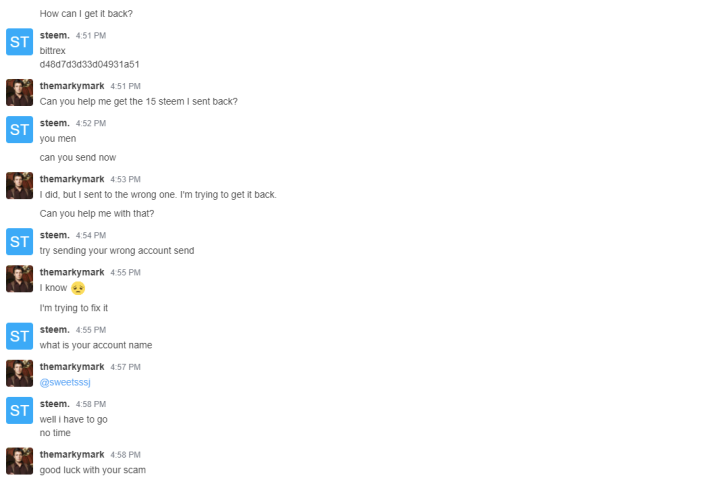Click the 4:54 PM message timestamp
This screenshot has height=484, width=721.
91,236
